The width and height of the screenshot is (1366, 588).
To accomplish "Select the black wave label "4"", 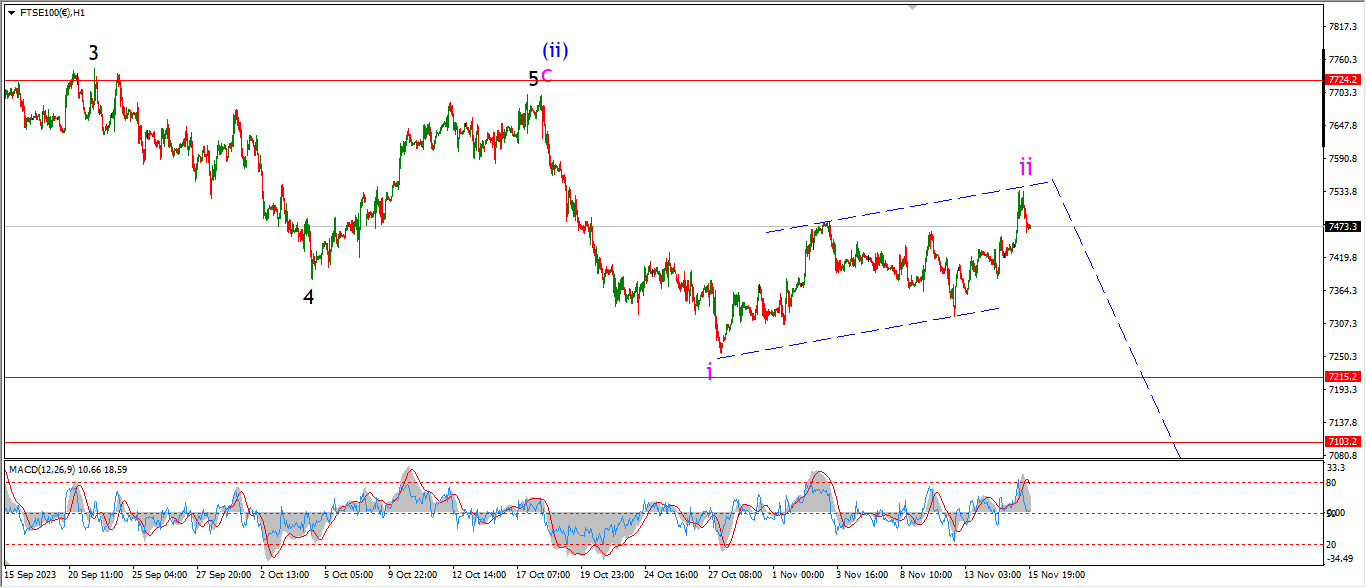I will (x=309, y=297).
